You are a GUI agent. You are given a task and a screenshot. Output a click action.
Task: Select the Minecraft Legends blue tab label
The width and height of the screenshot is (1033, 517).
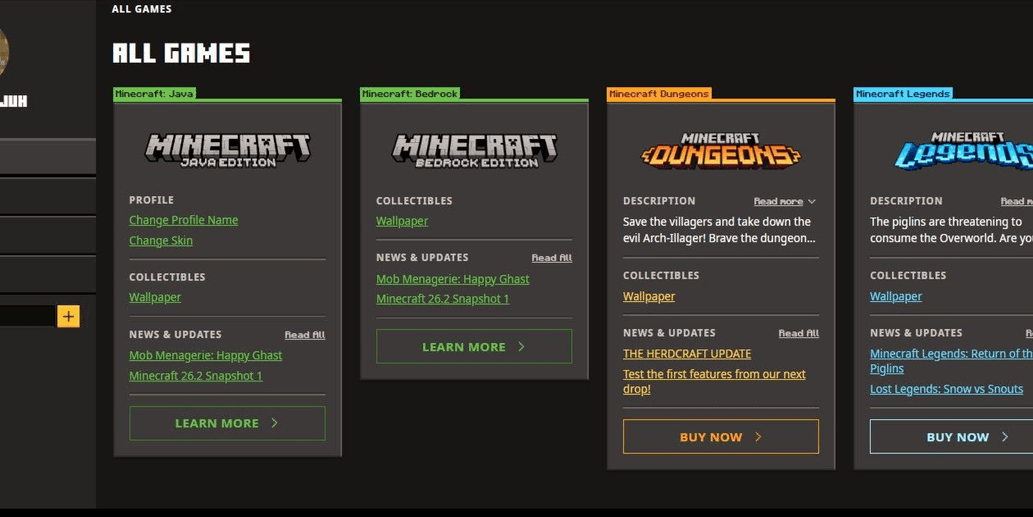pyautogui.click(x=903, y=94)
